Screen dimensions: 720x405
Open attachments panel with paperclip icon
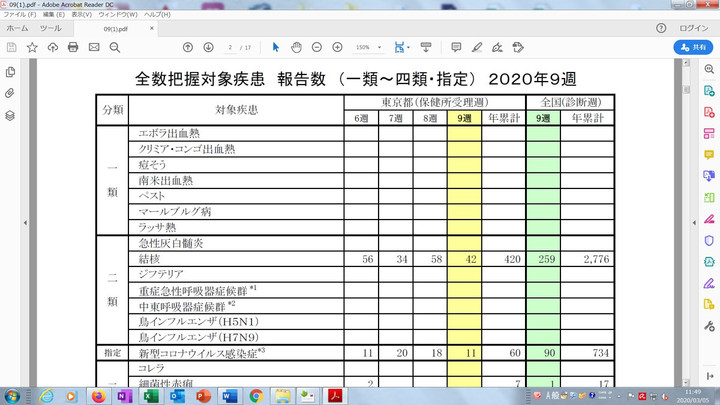(10, 93)
